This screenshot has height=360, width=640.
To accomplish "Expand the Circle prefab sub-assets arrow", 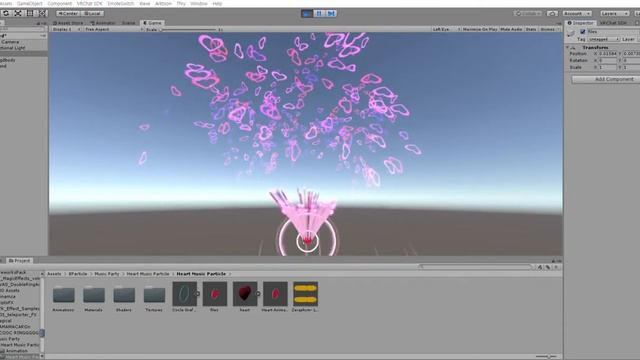I will [x=198, y=293].
